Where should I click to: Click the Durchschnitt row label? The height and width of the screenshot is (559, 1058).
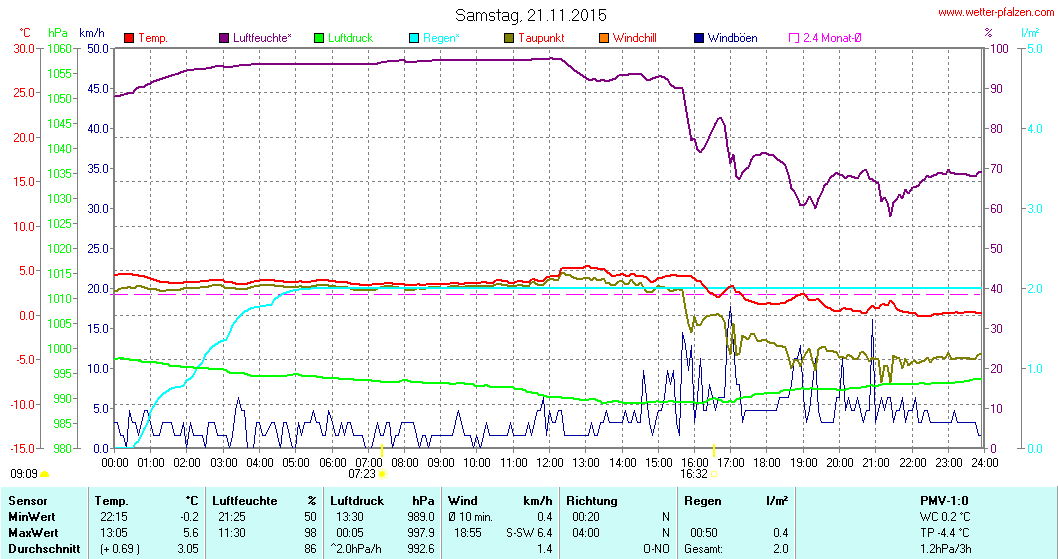tap(44, 549)
